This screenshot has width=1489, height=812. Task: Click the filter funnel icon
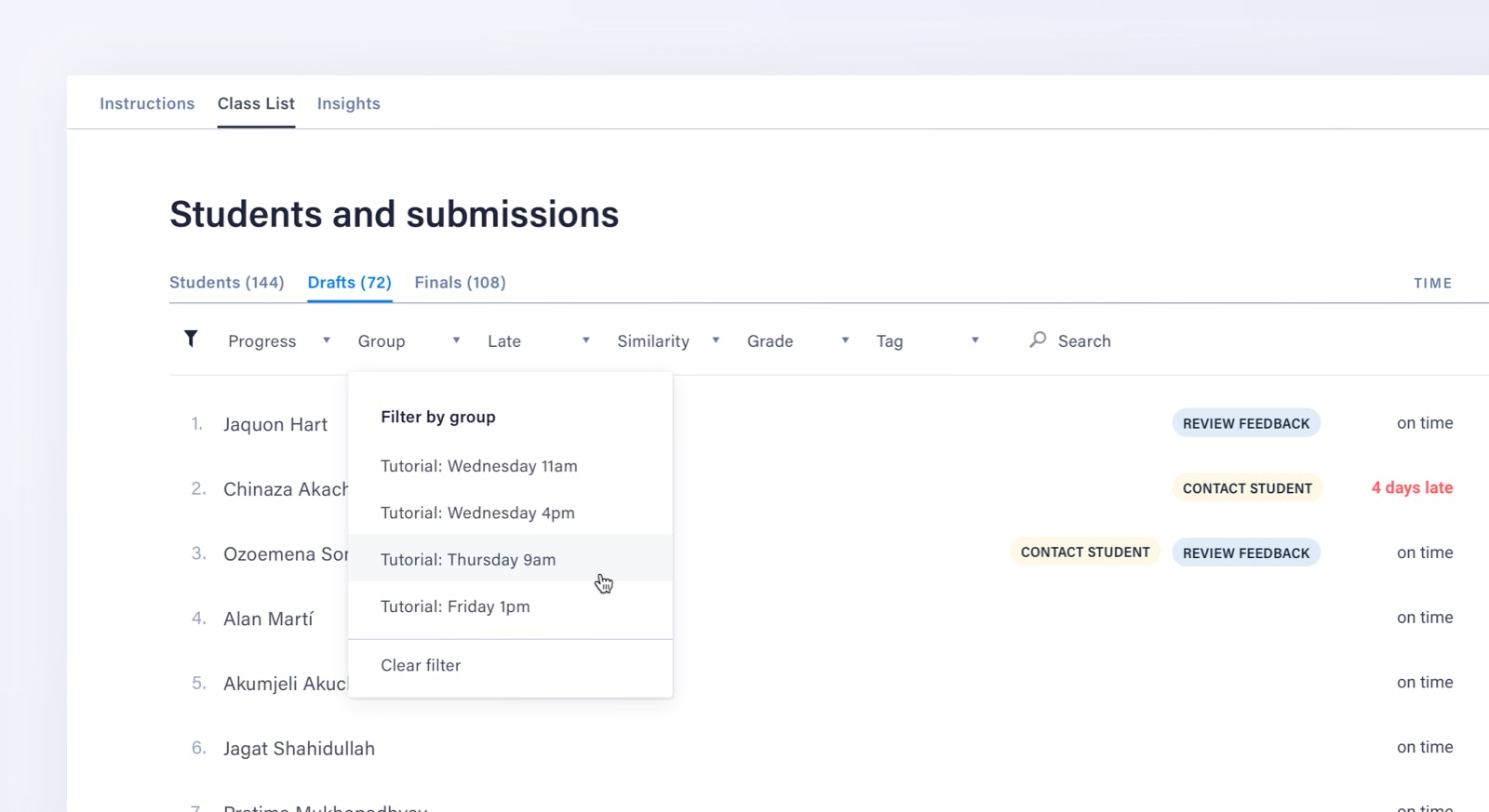coord(191,339)
